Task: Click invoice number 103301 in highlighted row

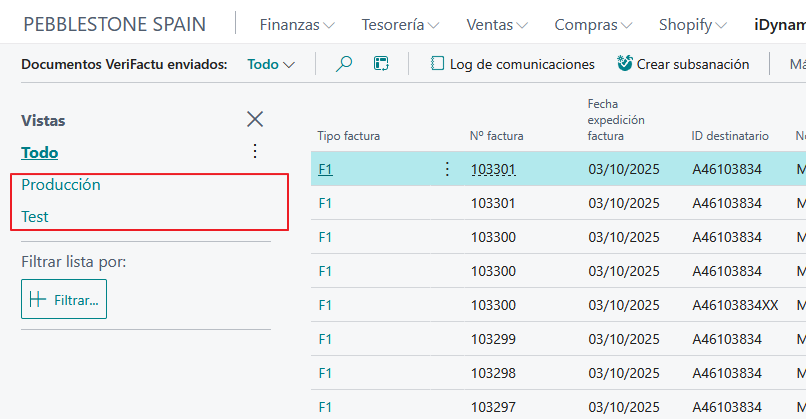Action: click(493, 169)
